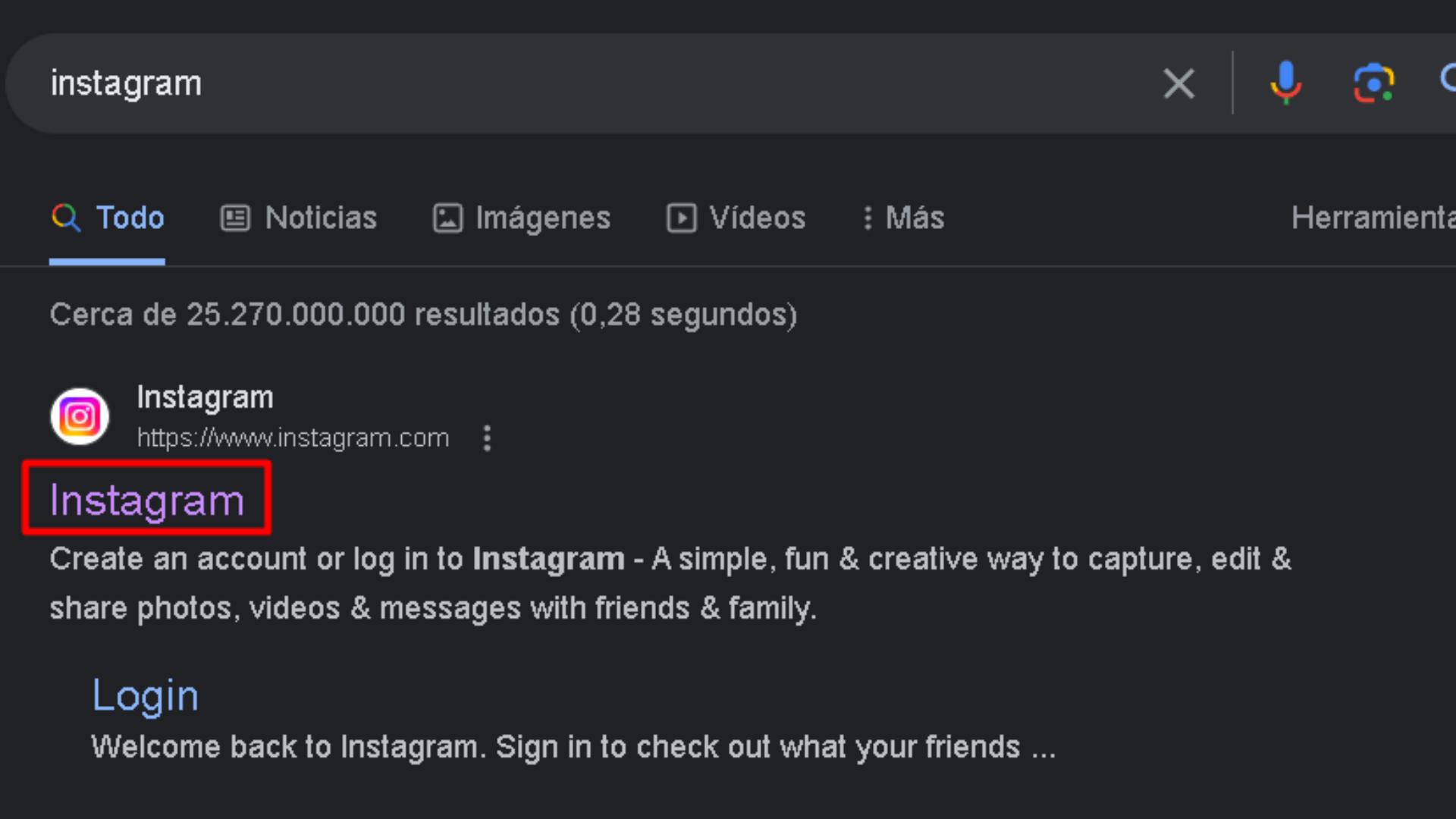Select the play icon next to Vídeos
Screen dimensions: 1456x819
pyautogui.click(x=681, y=218)
